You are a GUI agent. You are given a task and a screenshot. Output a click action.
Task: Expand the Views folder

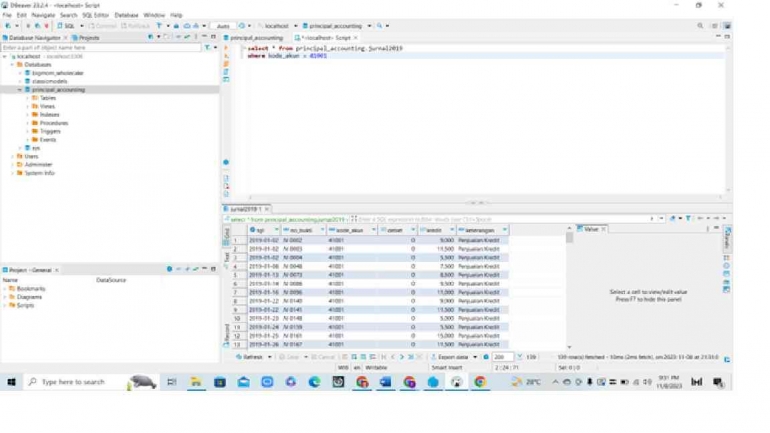coord(28,107)
